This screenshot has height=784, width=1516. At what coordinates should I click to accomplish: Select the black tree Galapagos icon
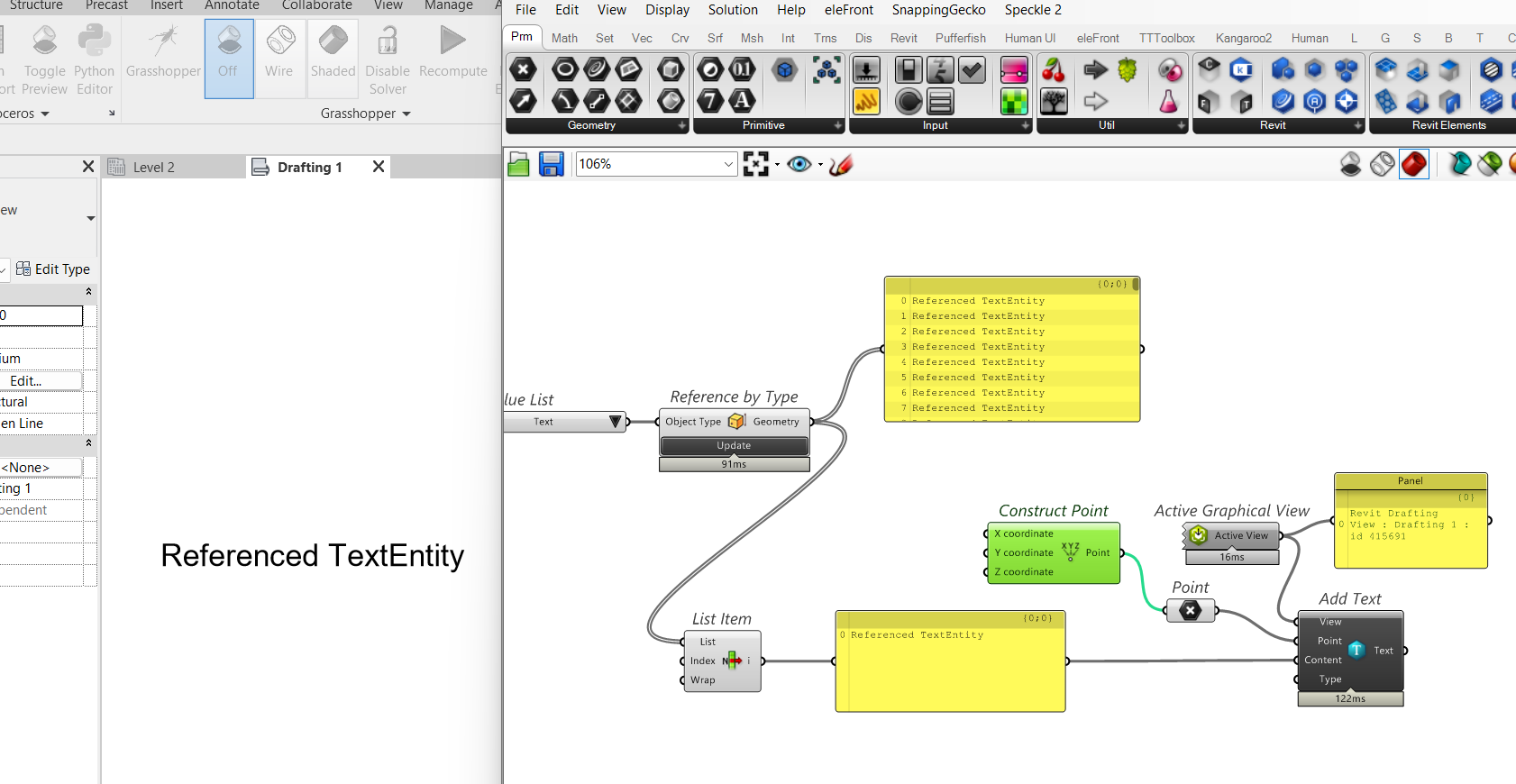point(1054,101)
